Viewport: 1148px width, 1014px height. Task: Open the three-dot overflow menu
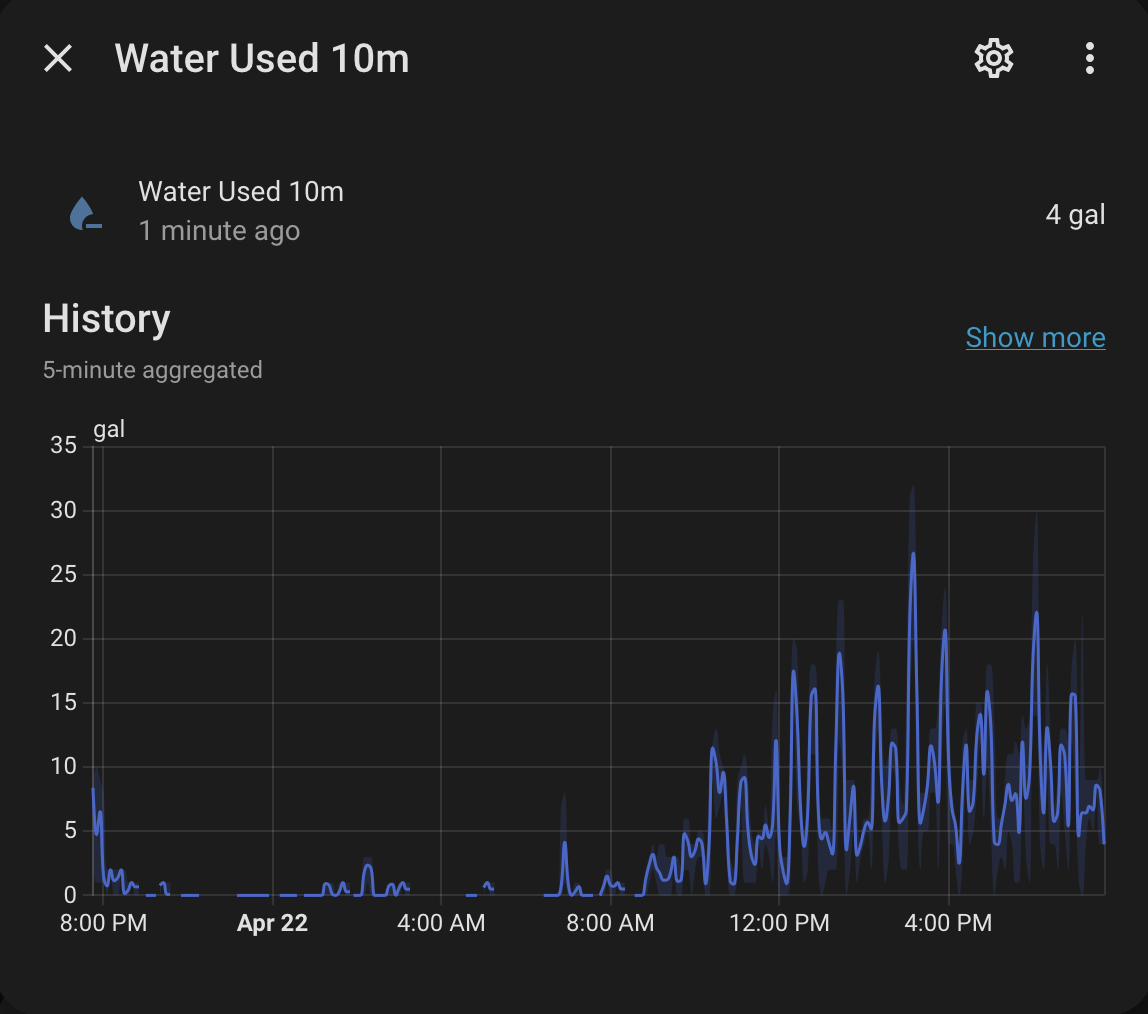tap(1089, 59)
